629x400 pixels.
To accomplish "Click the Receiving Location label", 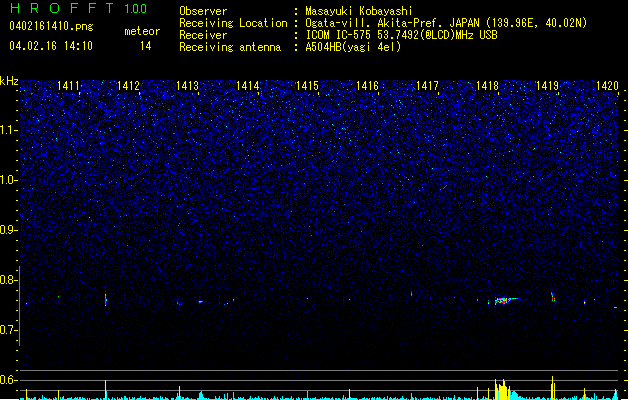I will click(233, 23).
